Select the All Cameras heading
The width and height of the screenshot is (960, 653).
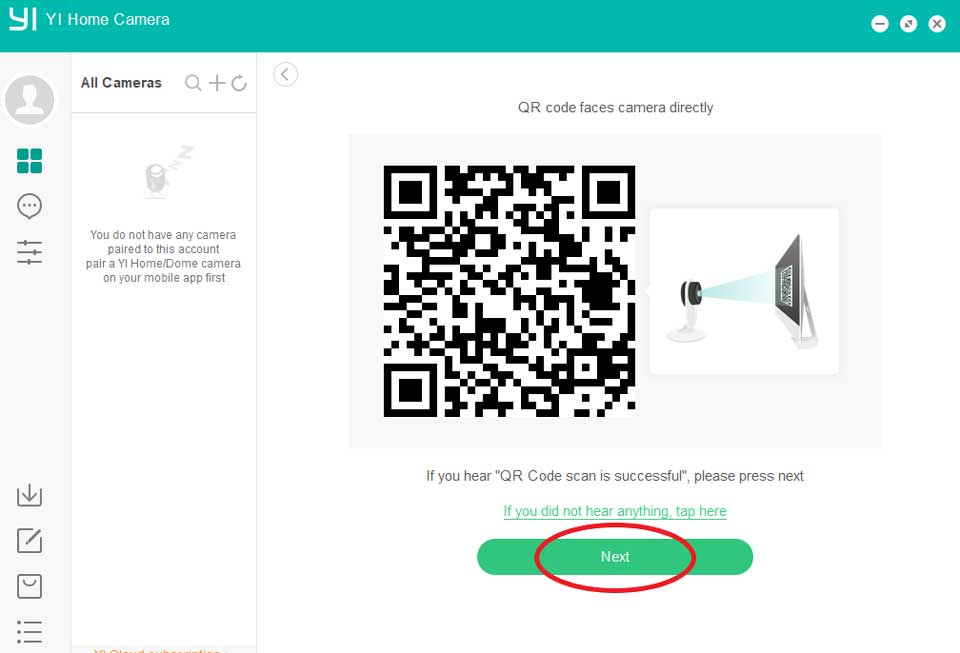[x=121, y=83]
